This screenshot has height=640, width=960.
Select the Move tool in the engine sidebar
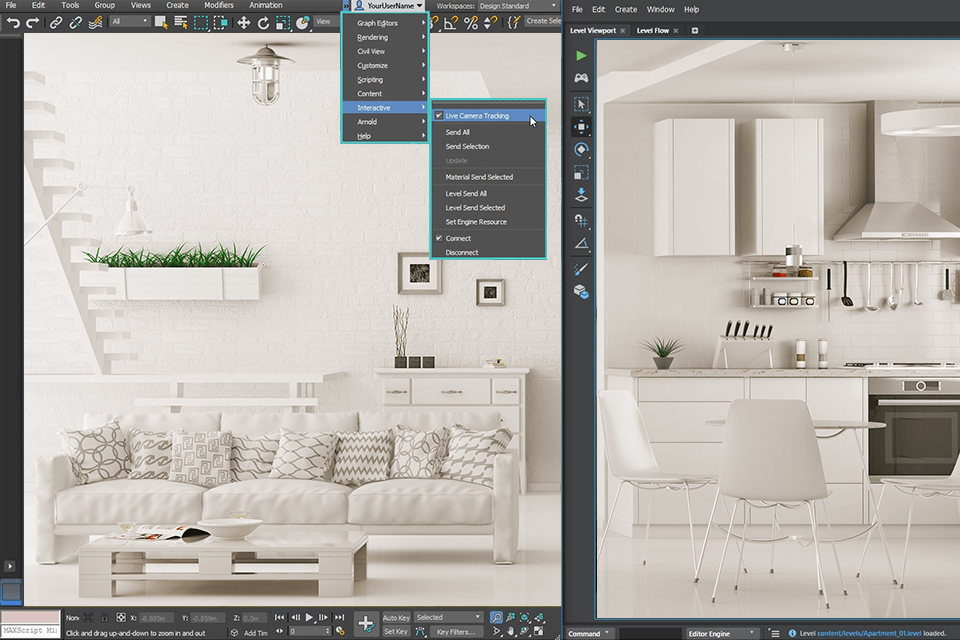[583, 127]
